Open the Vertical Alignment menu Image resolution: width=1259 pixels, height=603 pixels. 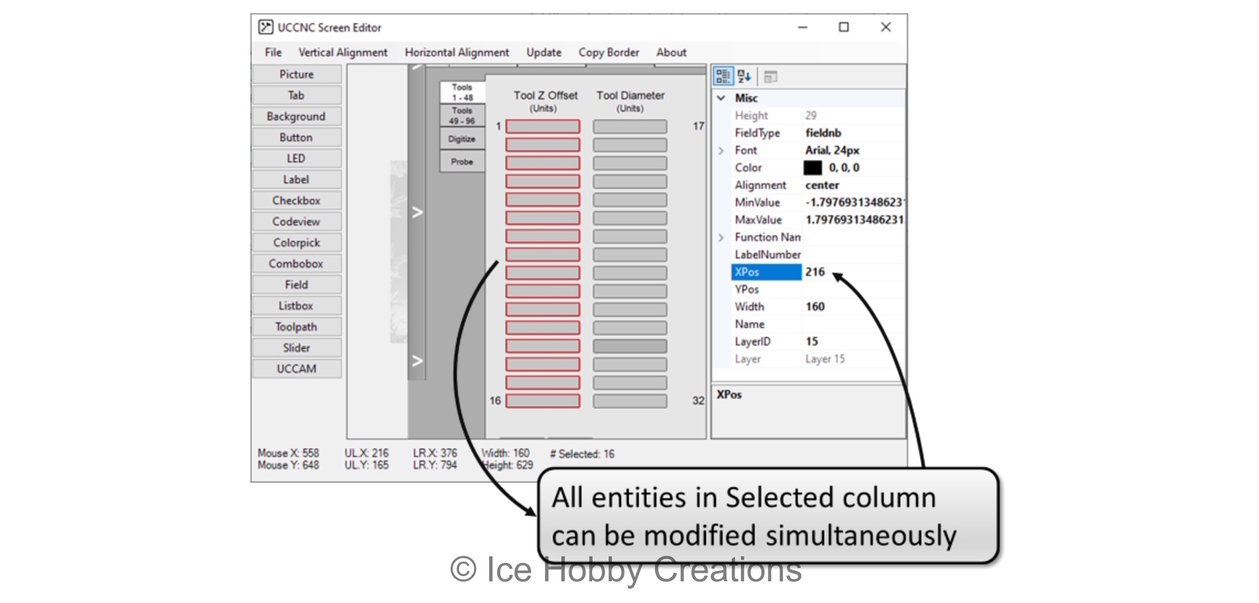click(x=343, y=52)
